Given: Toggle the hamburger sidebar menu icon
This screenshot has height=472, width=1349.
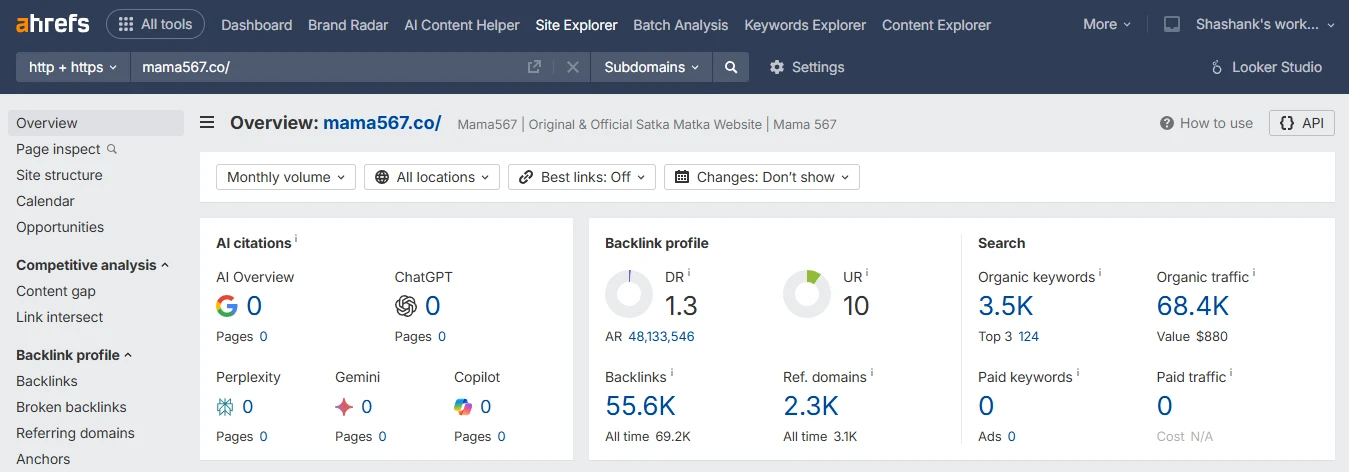Looking at the screenshot, I should [x=207, y=123].
